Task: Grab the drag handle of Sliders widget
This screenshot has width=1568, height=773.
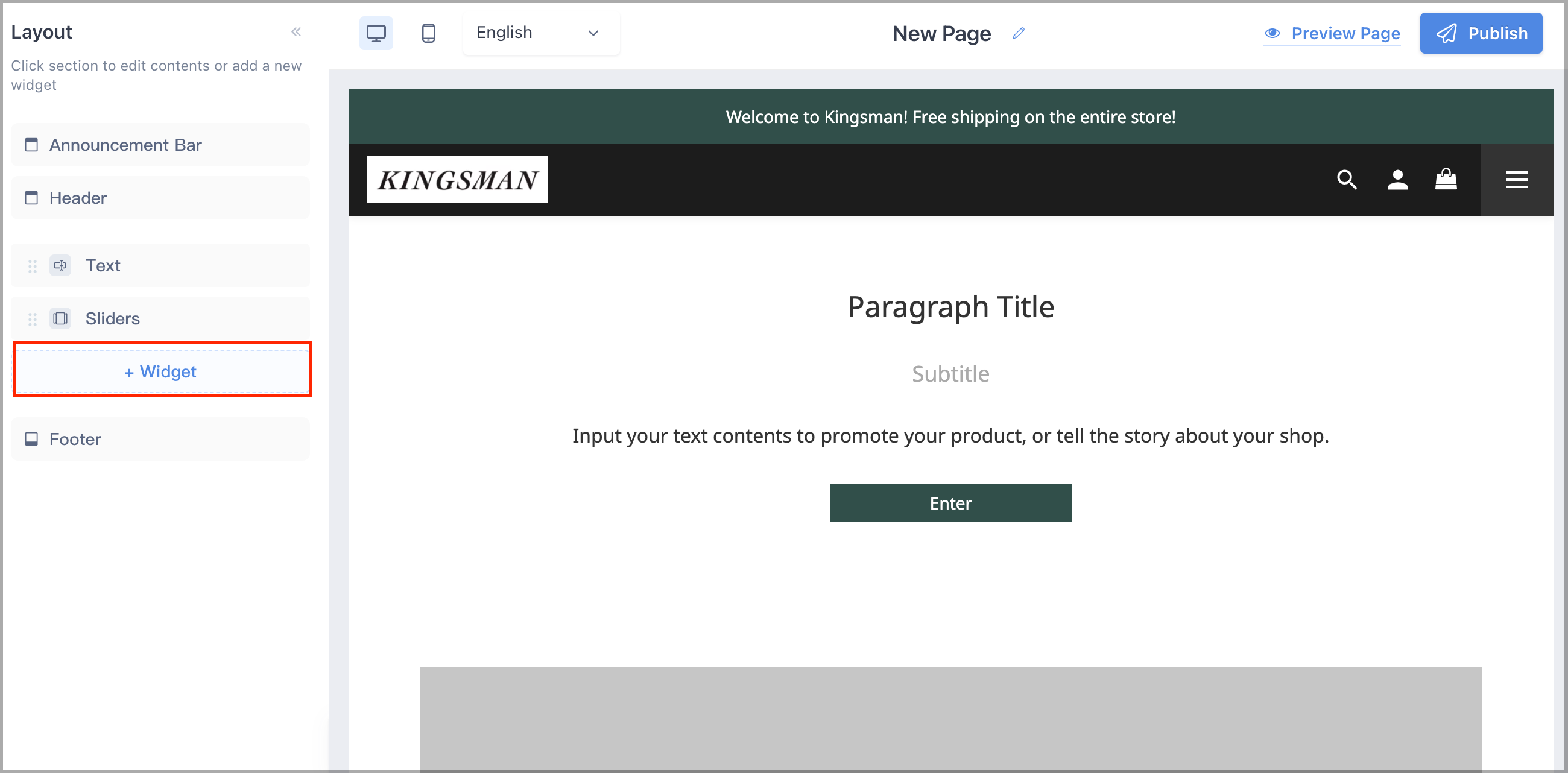Action: tap(32, 319)
